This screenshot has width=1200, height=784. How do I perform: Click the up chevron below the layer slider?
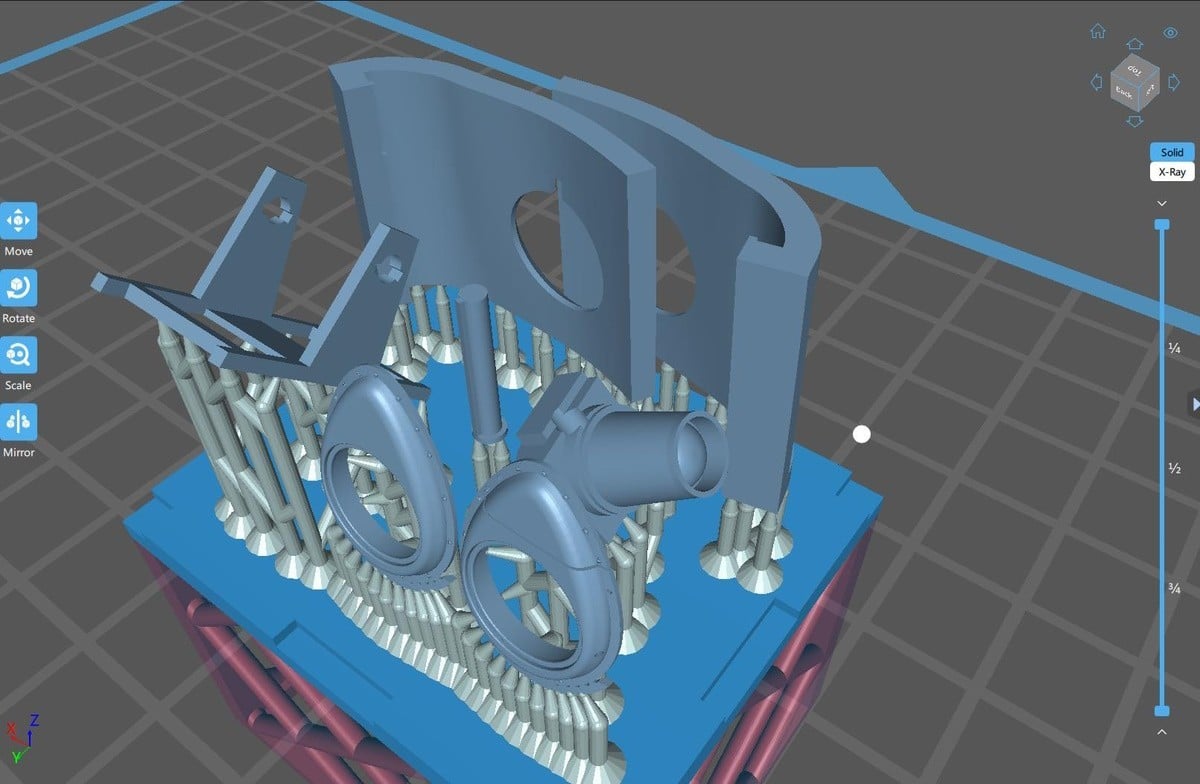tap(1162, 732)
